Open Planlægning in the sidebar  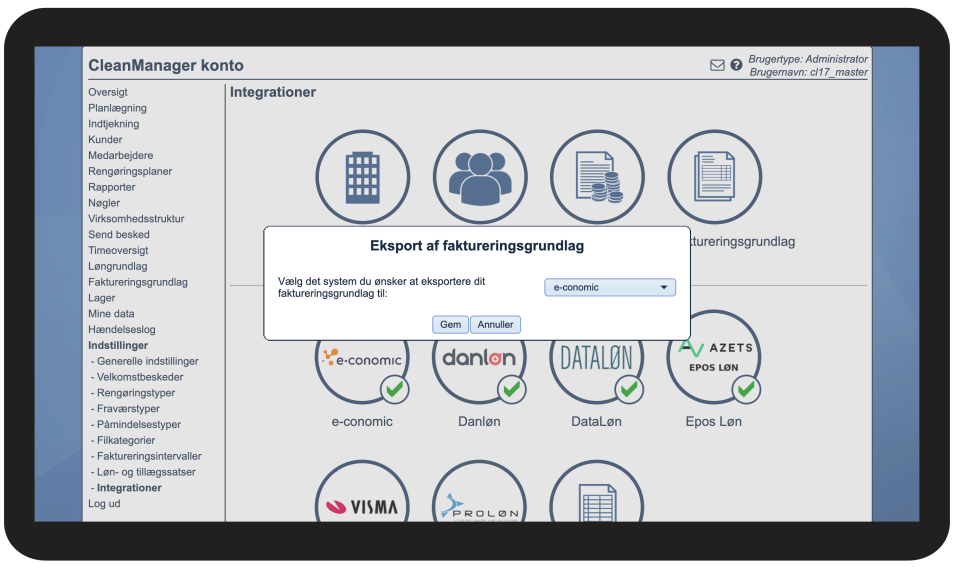click(x=117, y=108)
